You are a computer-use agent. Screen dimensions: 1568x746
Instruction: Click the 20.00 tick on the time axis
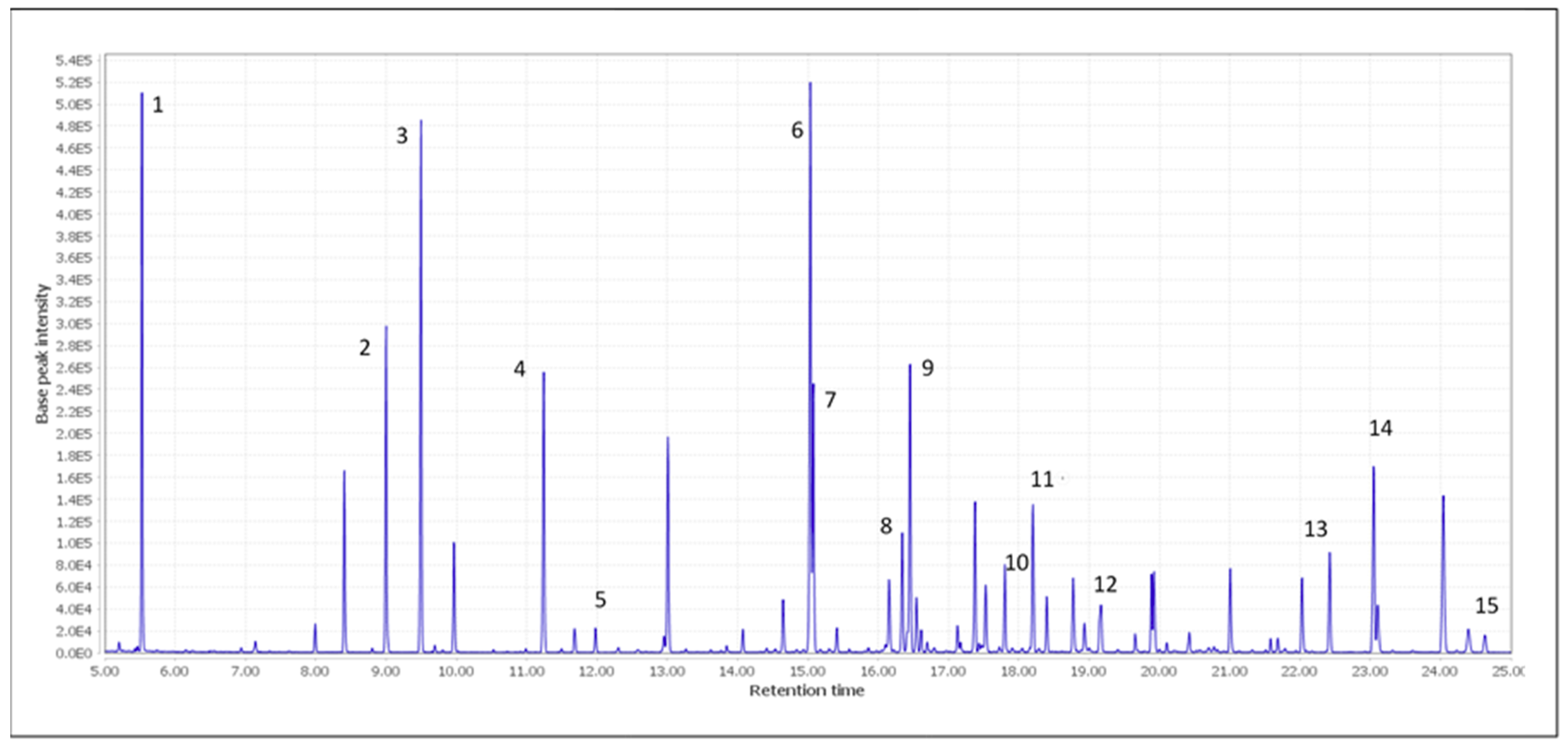(x=1159, y=671)
